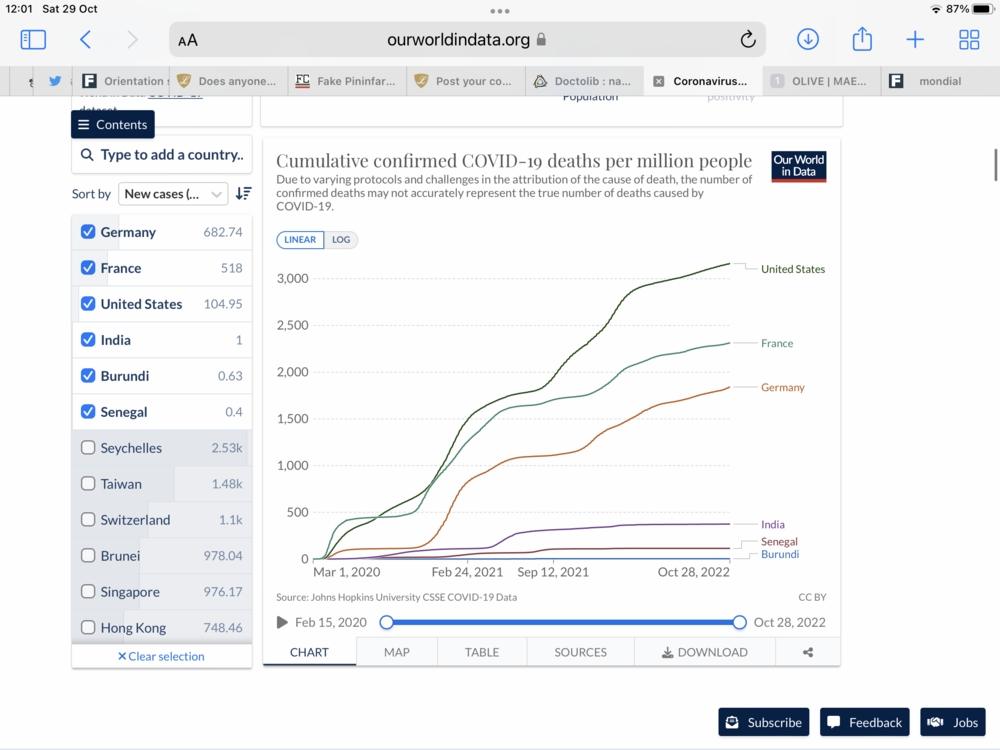The width and height of the screenshot is (1000, 750).
Task: Switch chart scale to LOG
Action: click(x=341, y=240)
